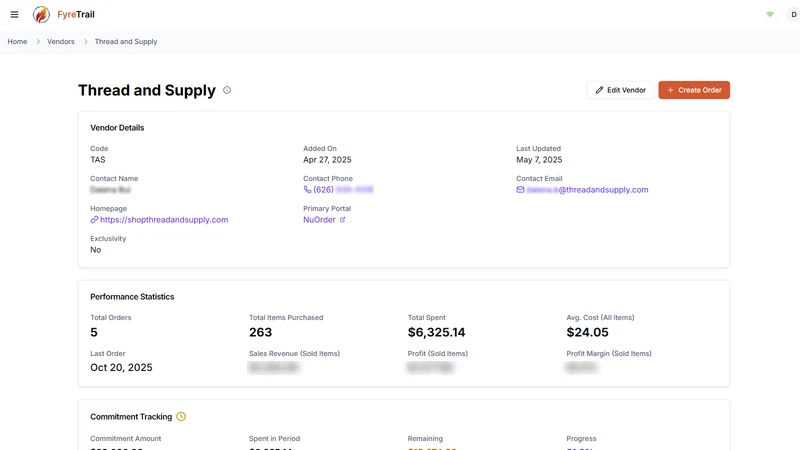Open the shopthreadandsupply.com homepage link
The height and width of the screenshot is (450, 800).
click(164, 219)
